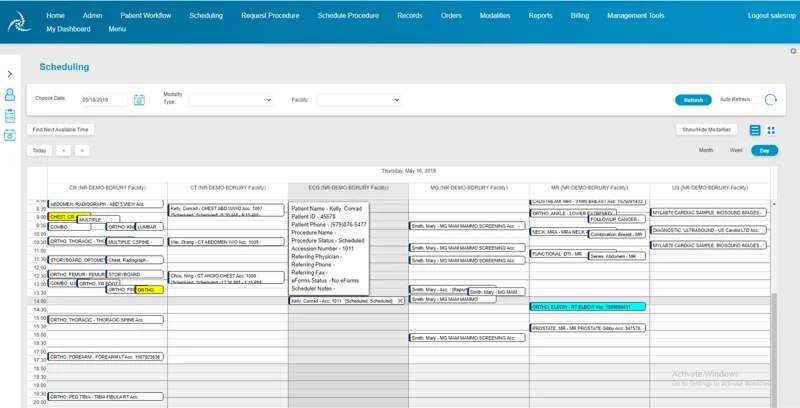Switch to list view layout icon
Viewport: 800px width, 408px height.
click(755, 130)
